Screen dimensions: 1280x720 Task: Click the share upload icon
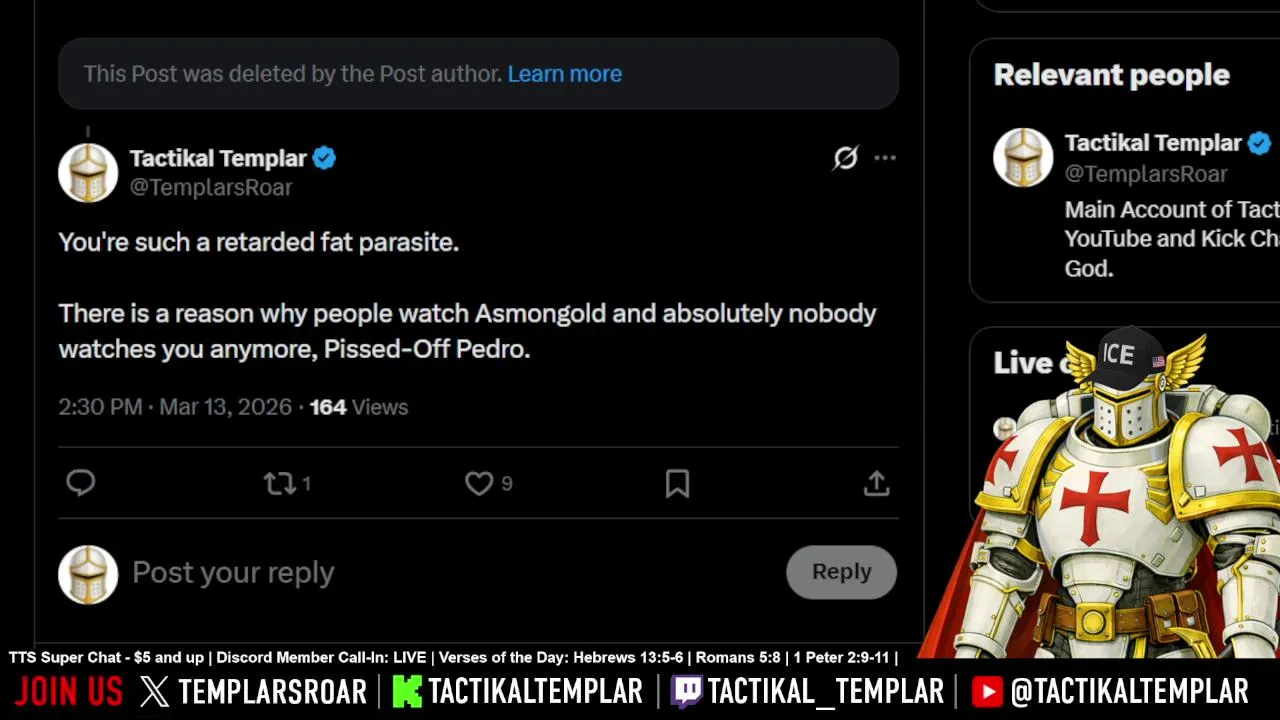tap(876, 484)
